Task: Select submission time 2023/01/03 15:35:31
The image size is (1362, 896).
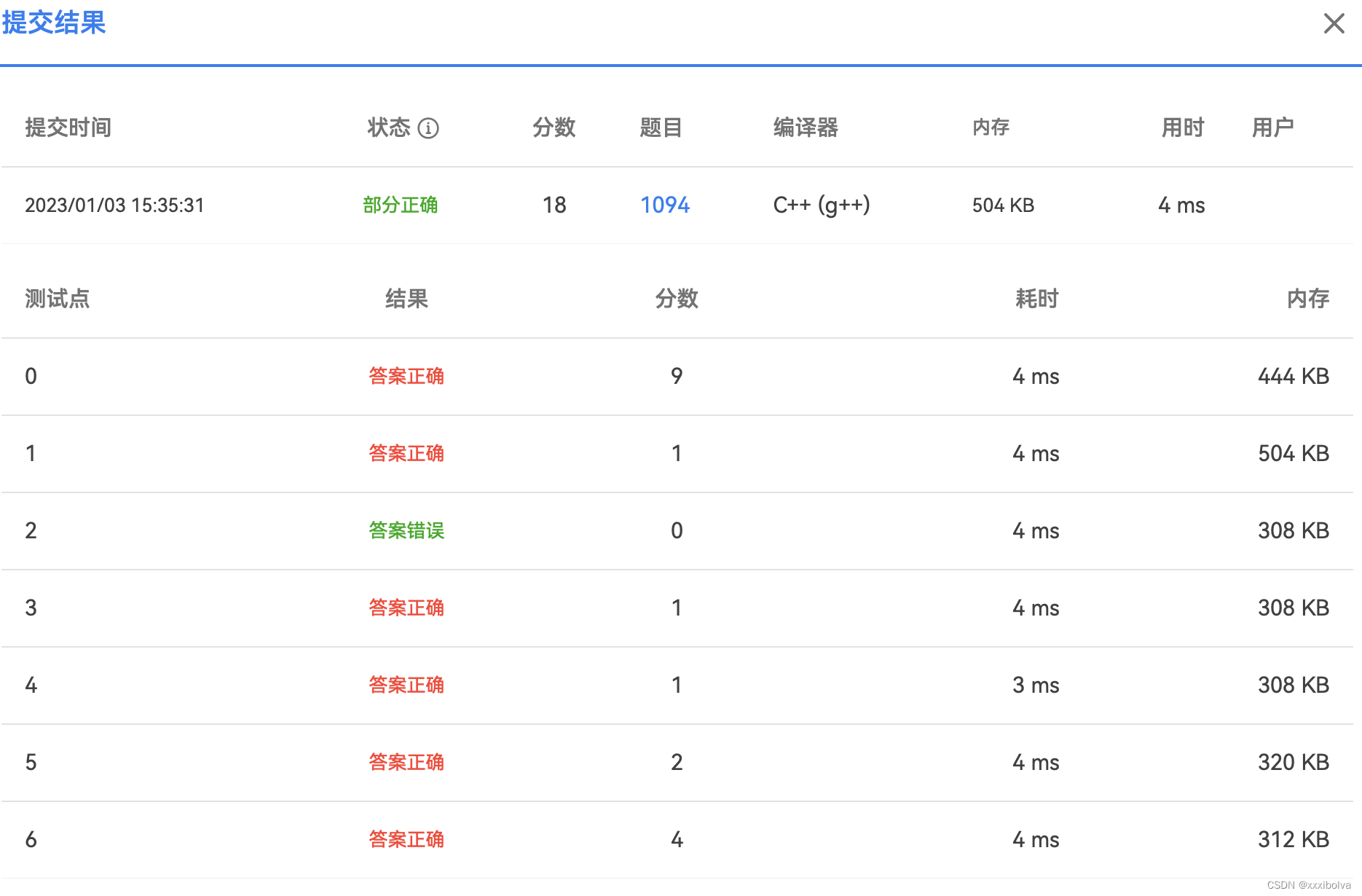Action: 114,205
